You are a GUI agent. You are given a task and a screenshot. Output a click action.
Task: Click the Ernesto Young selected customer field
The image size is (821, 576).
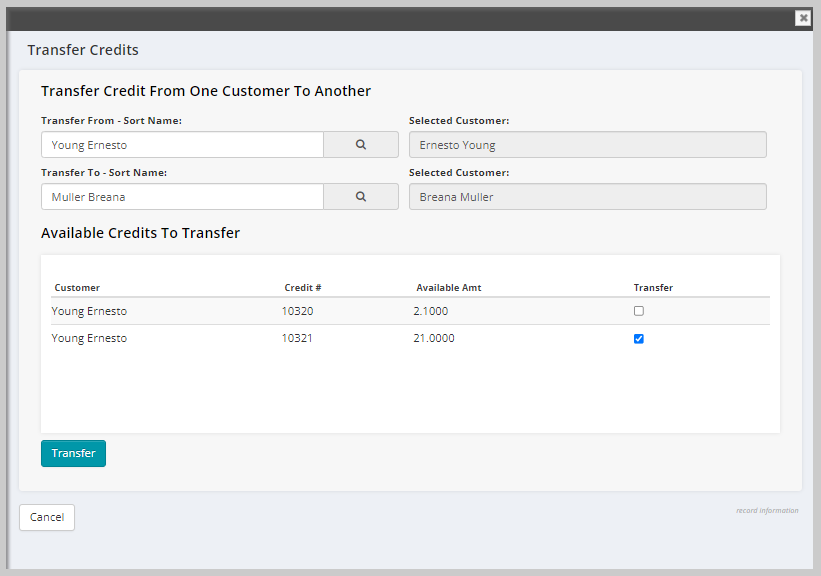point(587,145)
